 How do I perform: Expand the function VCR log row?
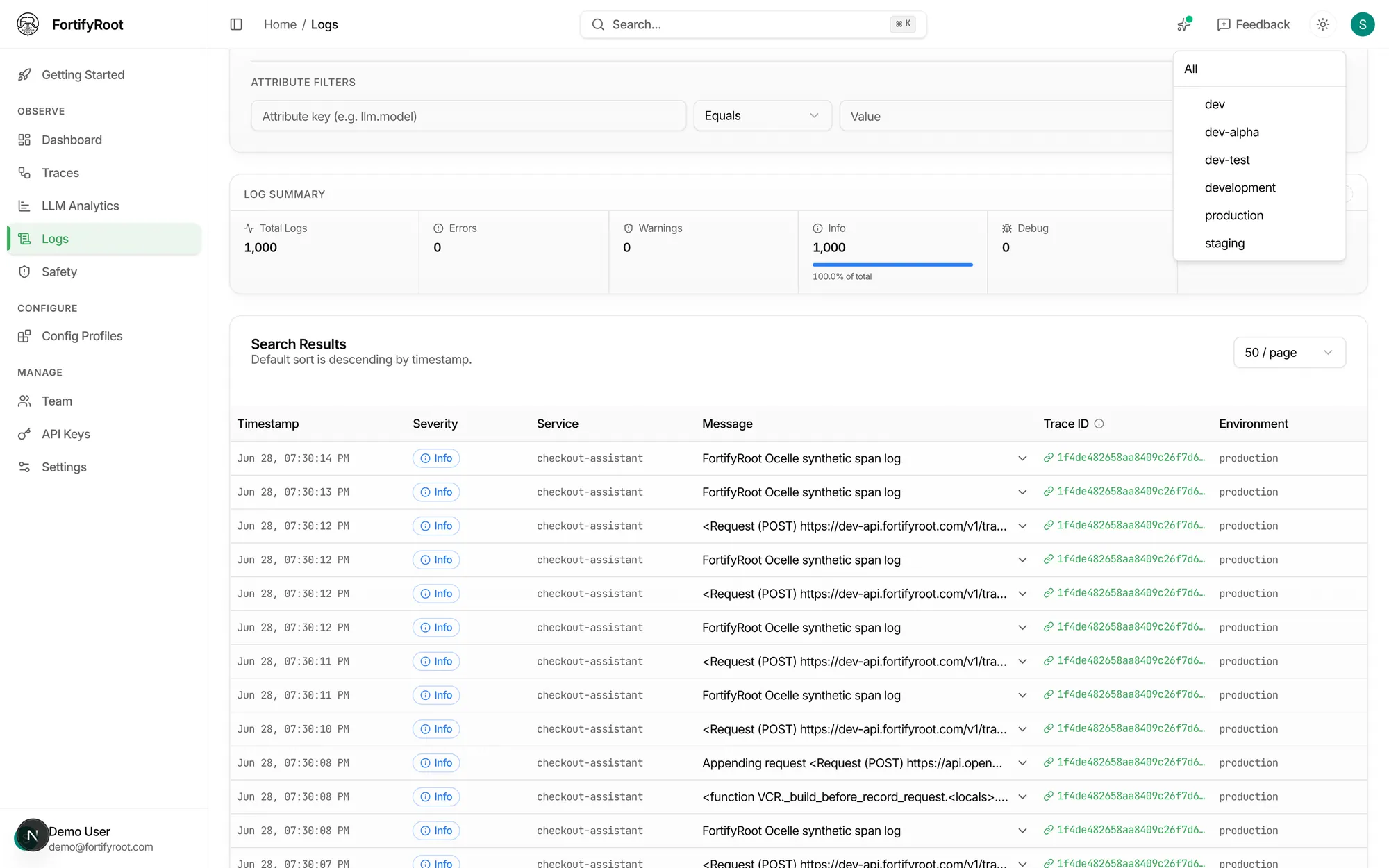[1022, 797]
